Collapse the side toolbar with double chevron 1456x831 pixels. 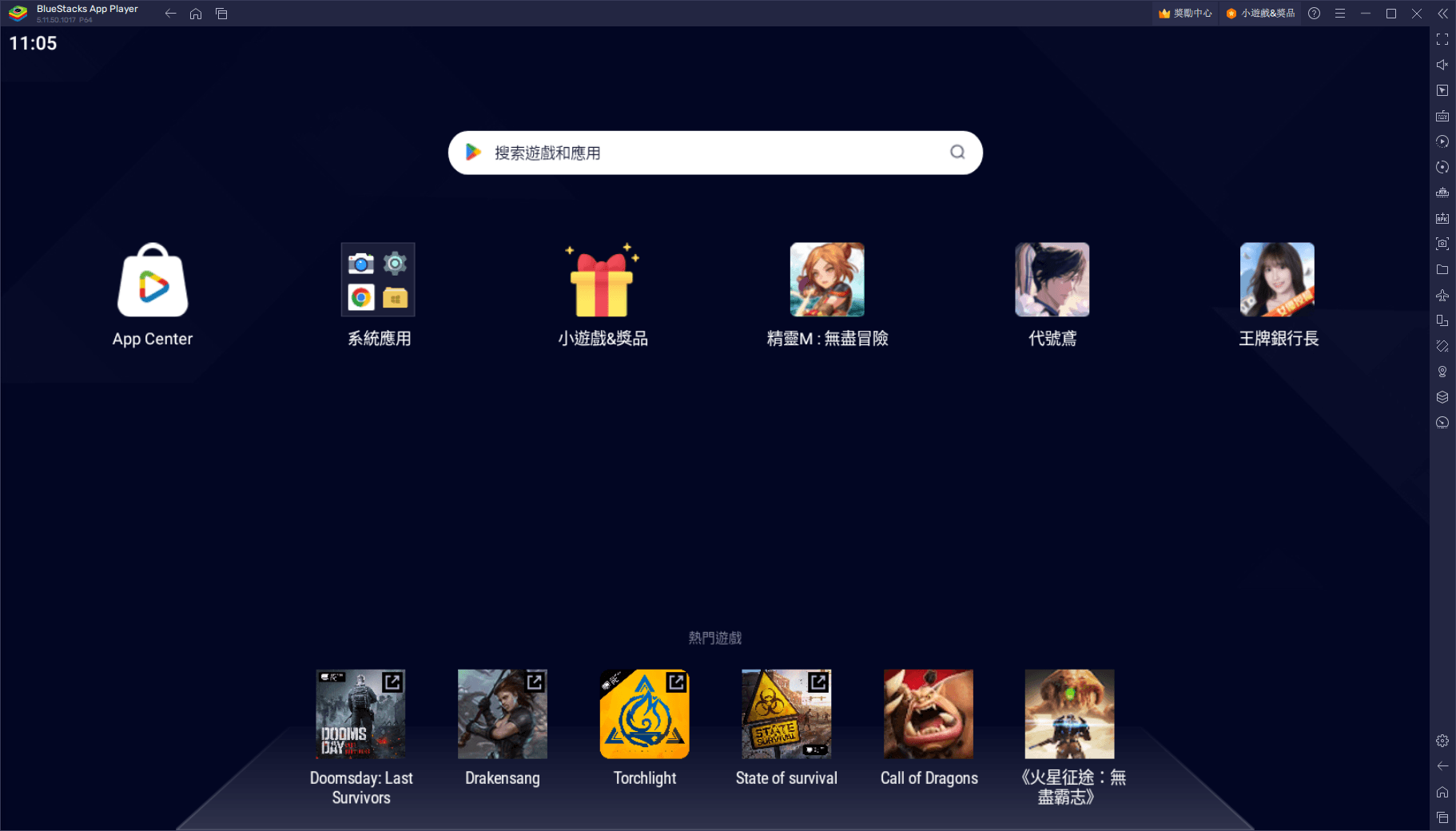[x=1442, y=14]
